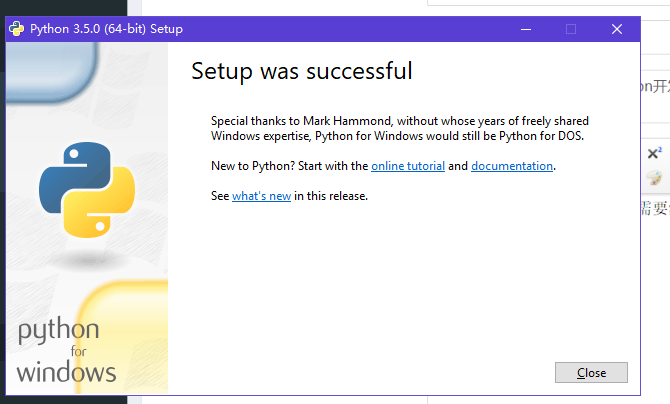Viewport: 670px width, 404px height.
Task: Click the large Python logo graphic
Action: 87,190
